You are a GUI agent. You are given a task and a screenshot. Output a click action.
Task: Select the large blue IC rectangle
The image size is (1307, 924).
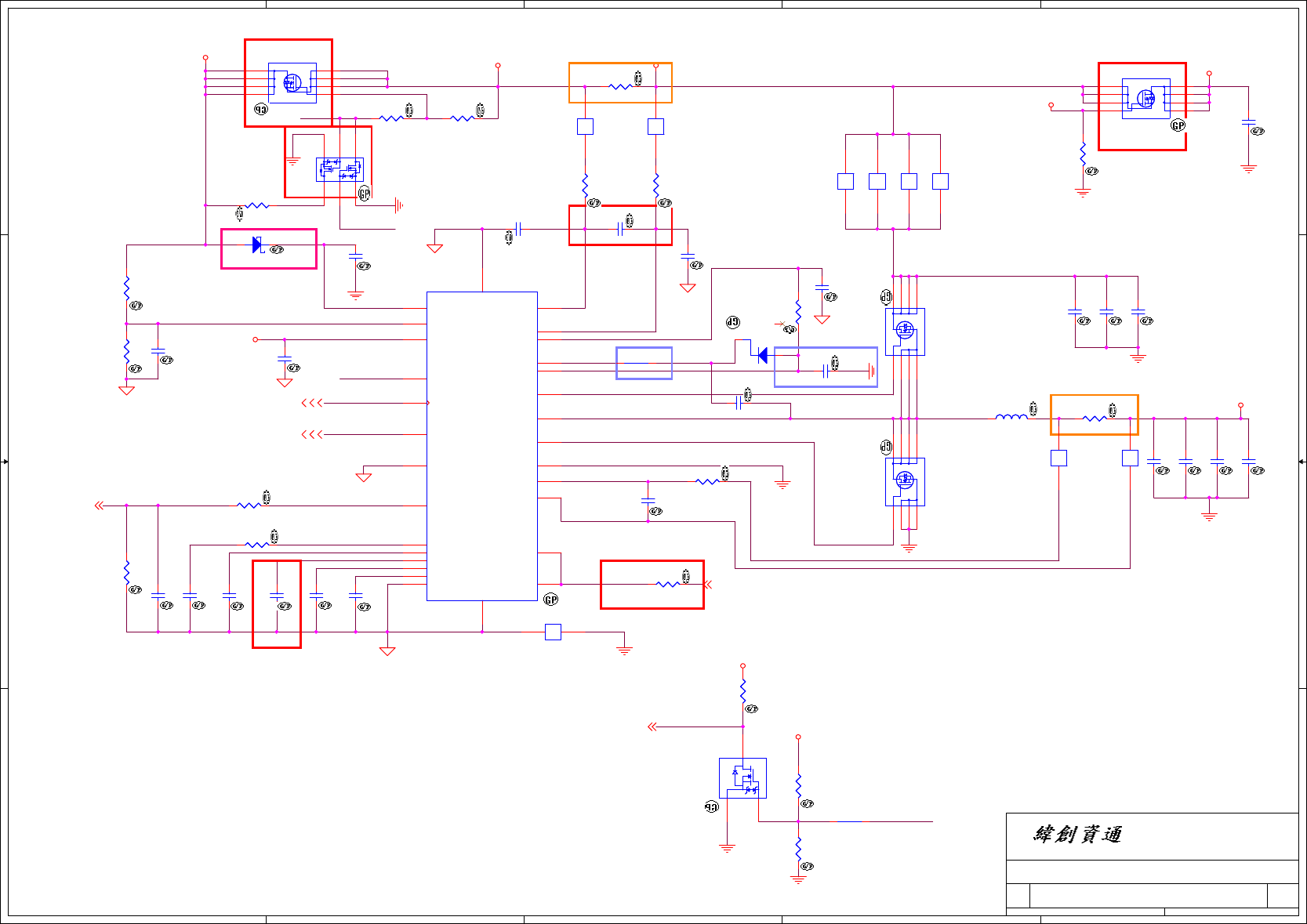click(482, 446)
